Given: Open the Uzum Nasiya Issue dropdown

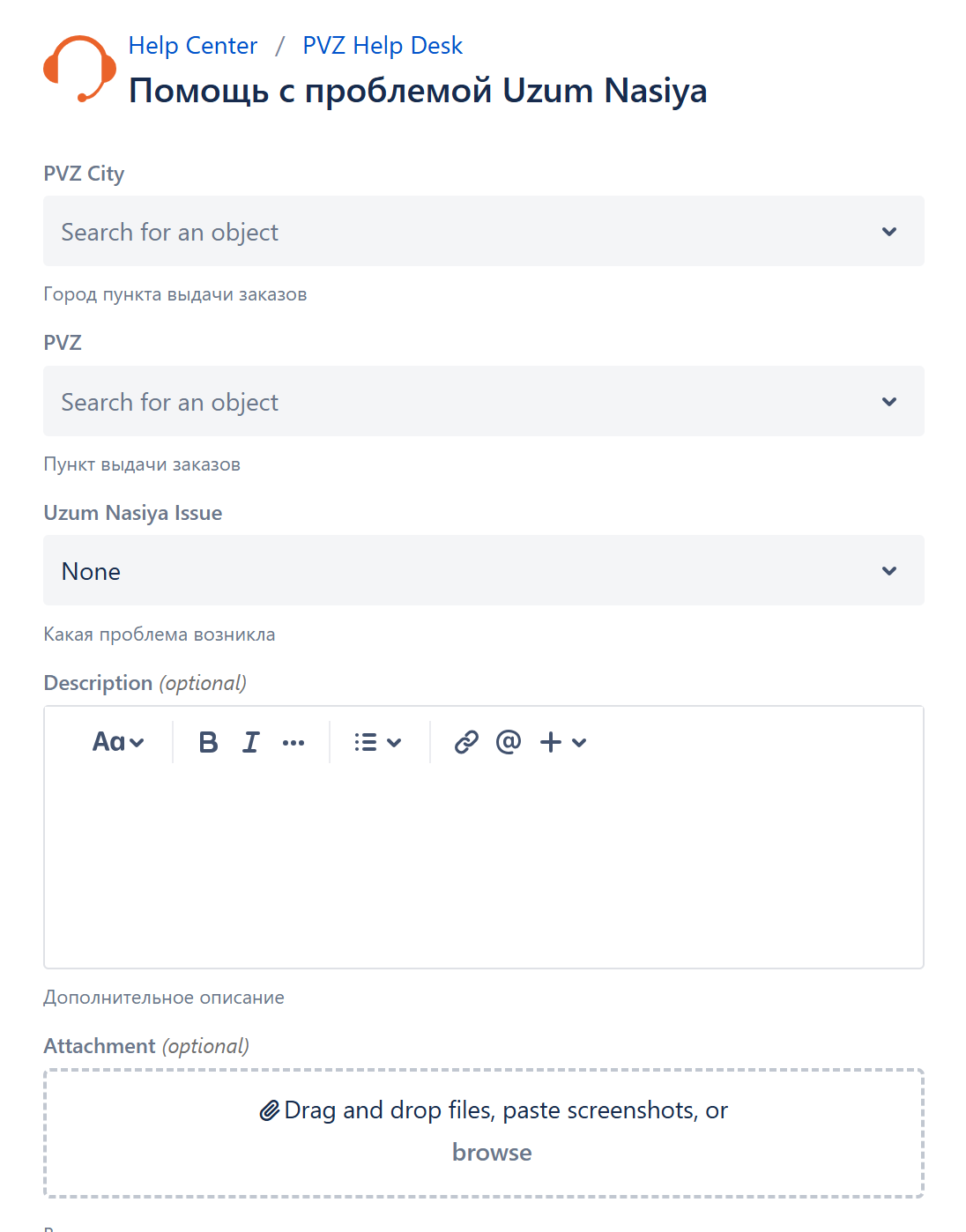Looking at the screenshot, I should (x=483, y=571).
